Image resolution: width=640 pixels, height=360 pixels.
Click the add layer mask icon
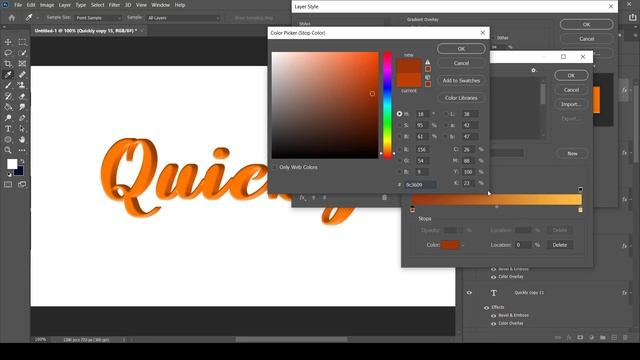[580, 338]
